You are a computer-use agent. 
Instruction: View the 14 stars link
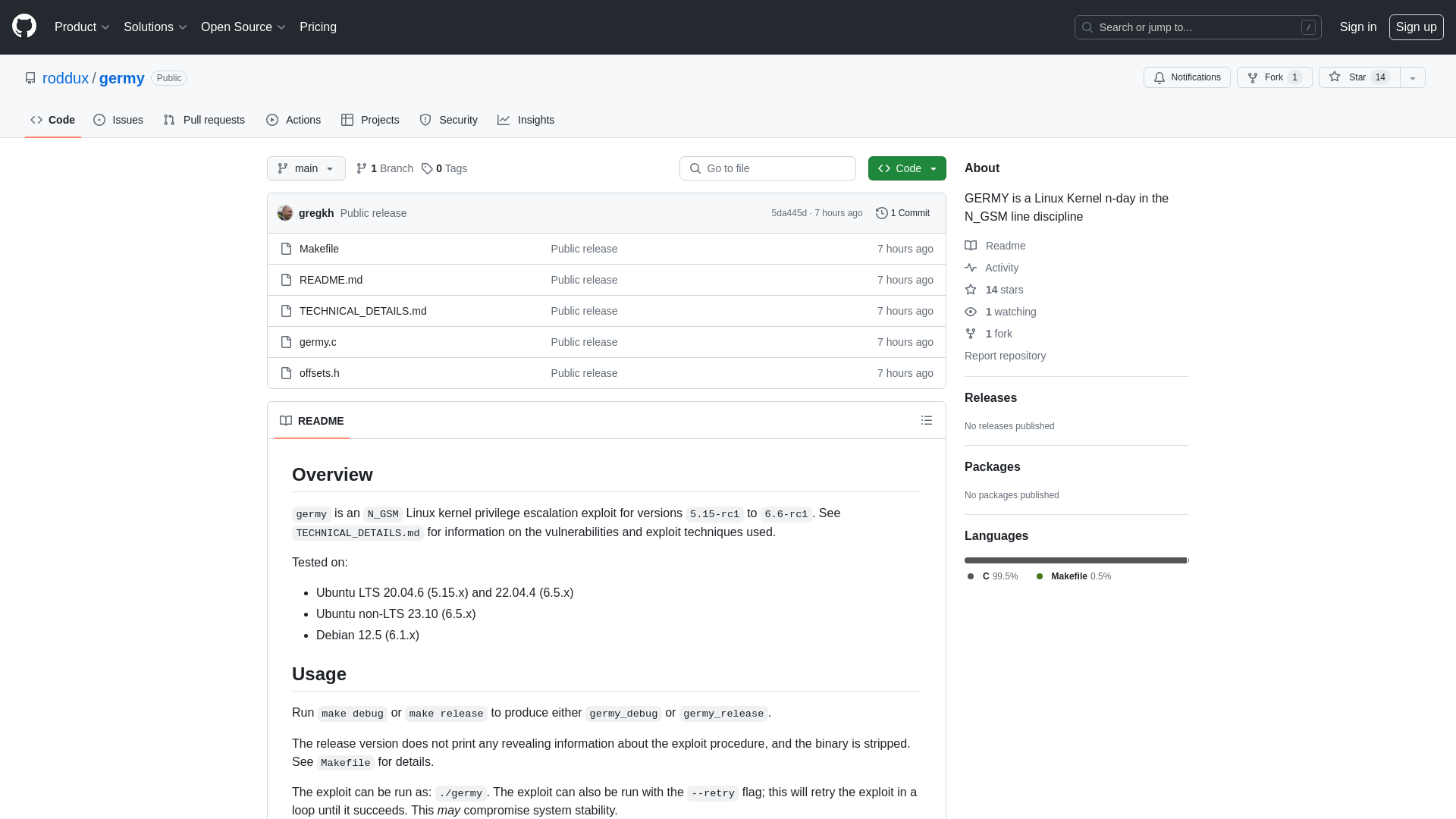[x=994, y=290]
